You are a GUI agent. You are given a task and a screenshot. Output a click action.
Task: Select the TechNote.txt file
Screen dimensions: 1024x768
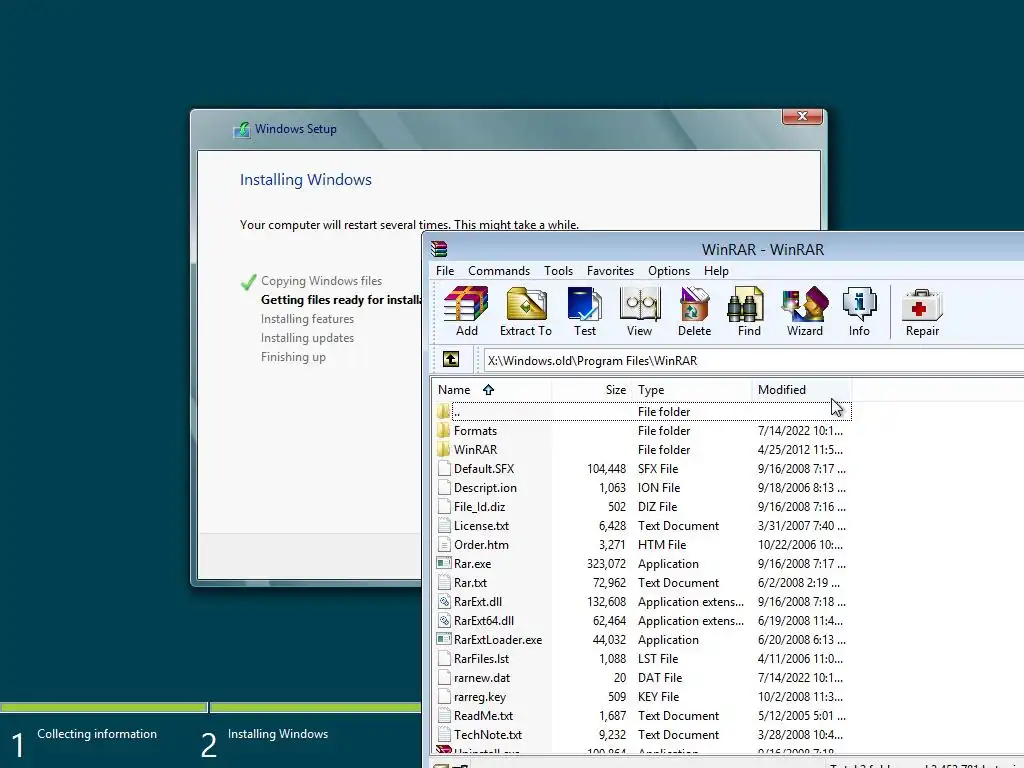point(488,734)
